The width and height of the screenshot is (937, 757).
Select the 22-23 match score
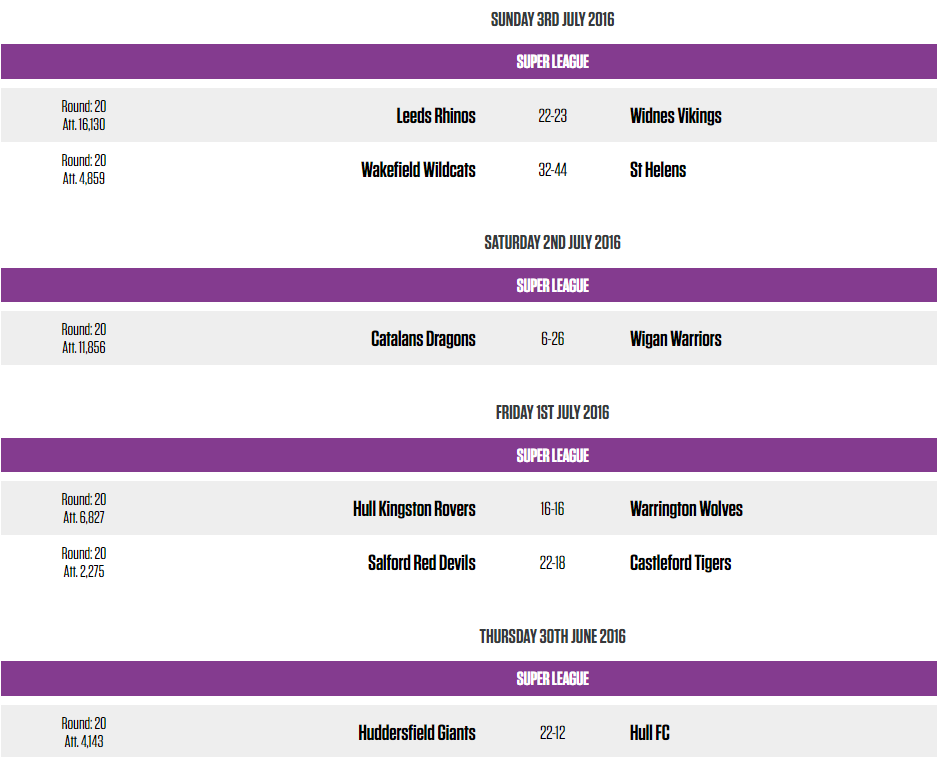[x=552, y=116]
